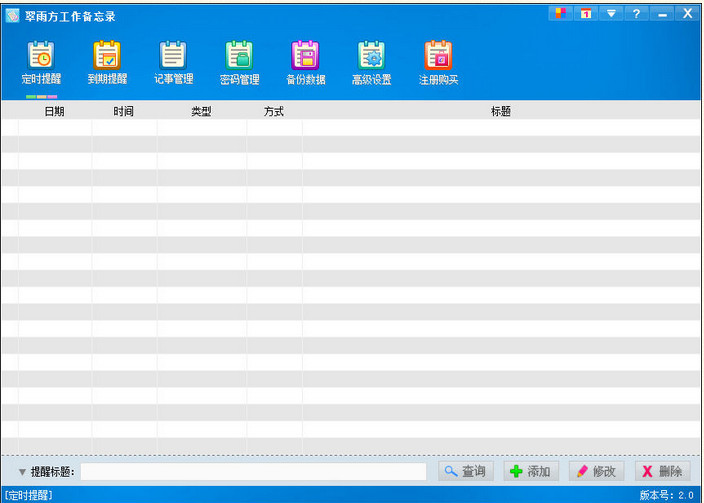704x503 pixels.
Task: Minimize the 翠雨方工作备忘录 window
Action: (662, 13)
